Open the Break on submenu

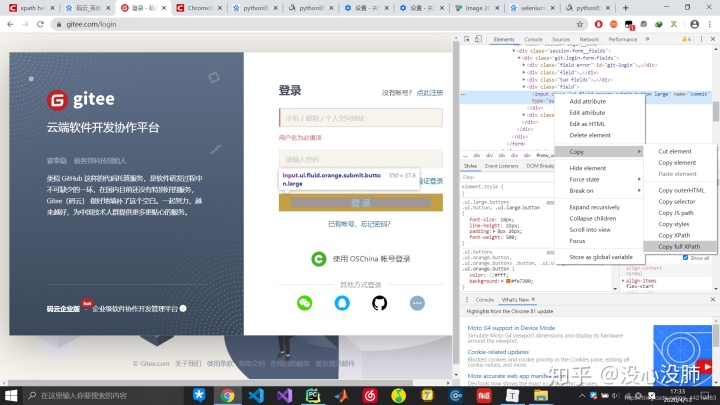click(599, 191)
